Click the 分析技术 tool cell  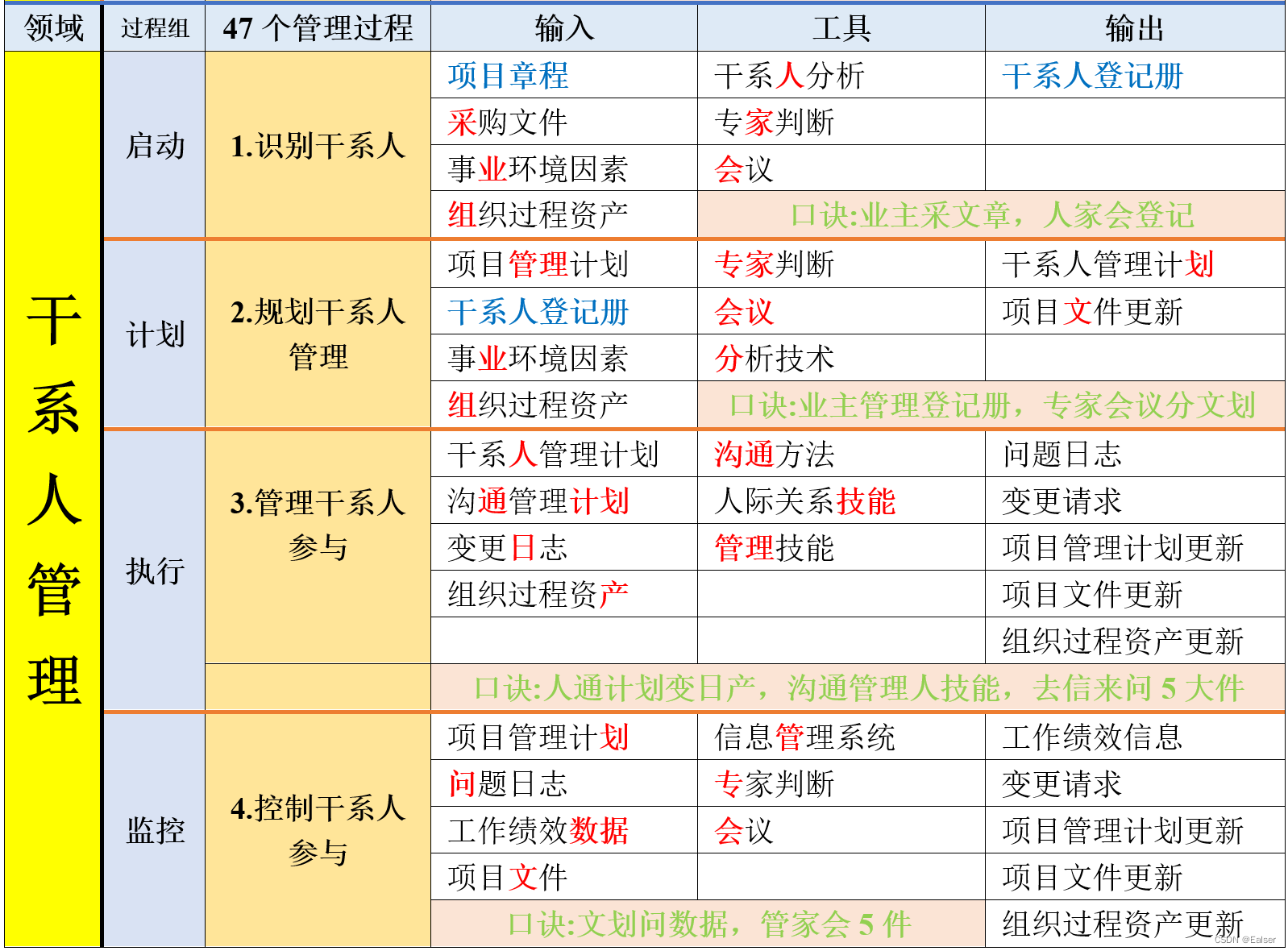(x=841, y=358)
